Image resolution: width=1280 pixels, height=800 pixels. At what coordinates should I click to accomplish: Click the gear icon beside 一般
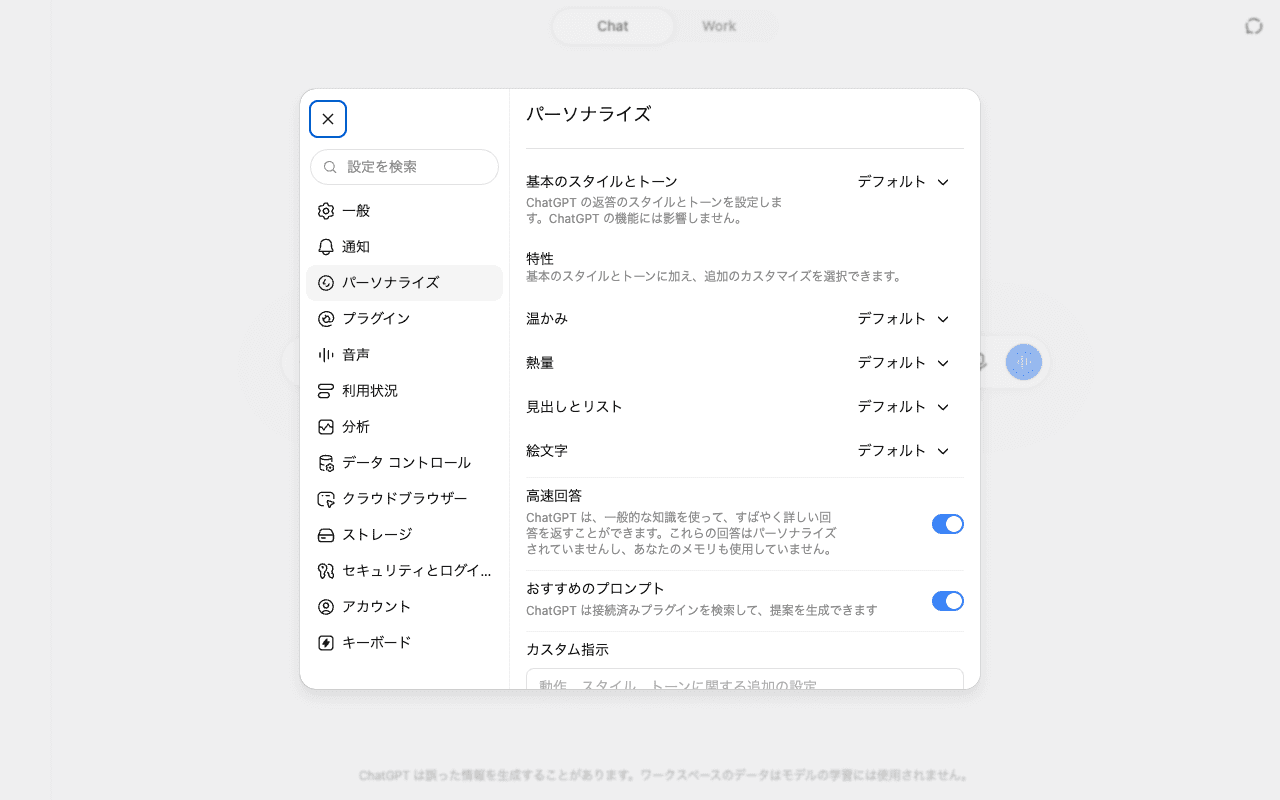pos(326,211)
